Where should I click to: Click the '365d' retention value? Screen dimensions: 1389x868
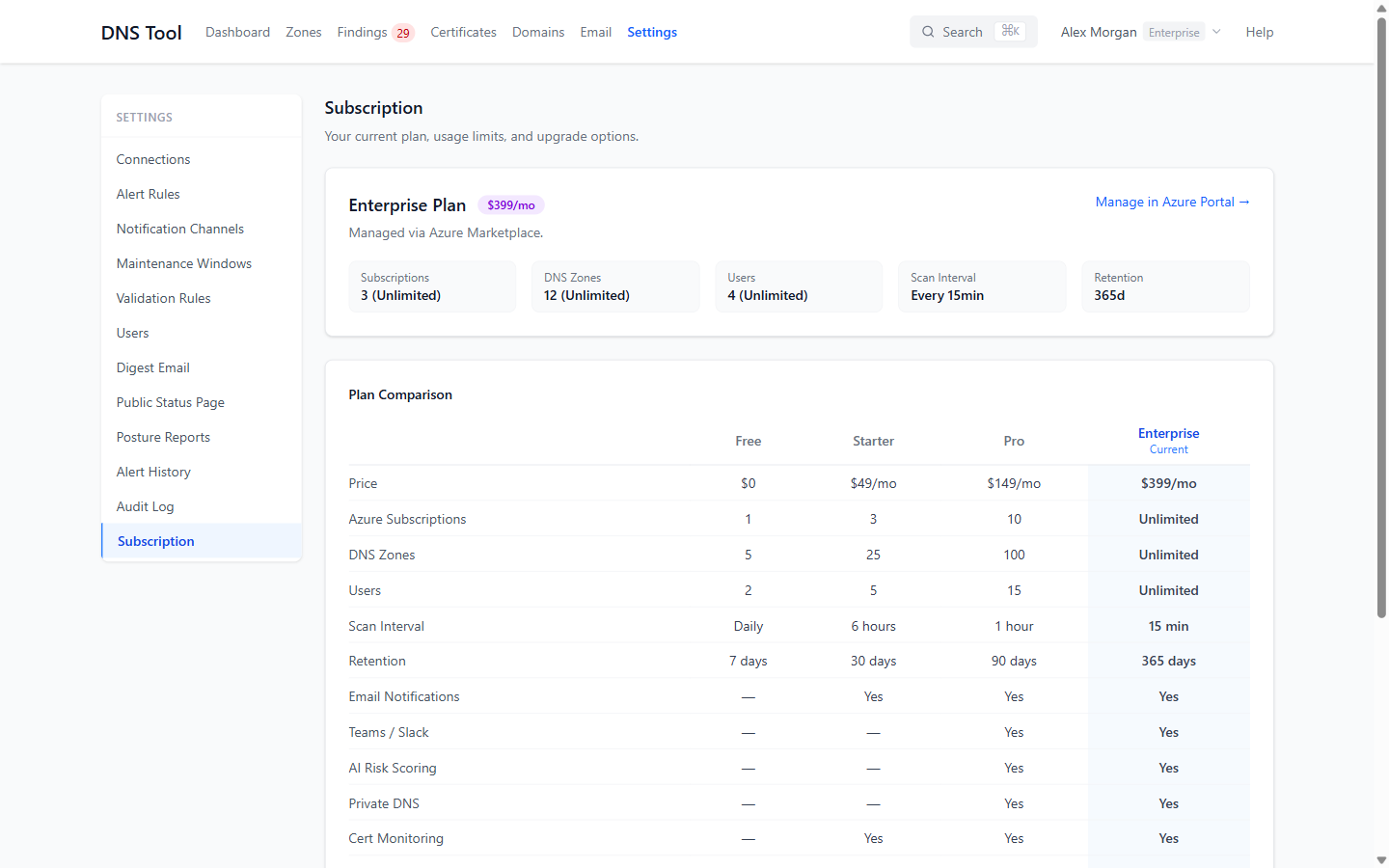pos(1109,295)
